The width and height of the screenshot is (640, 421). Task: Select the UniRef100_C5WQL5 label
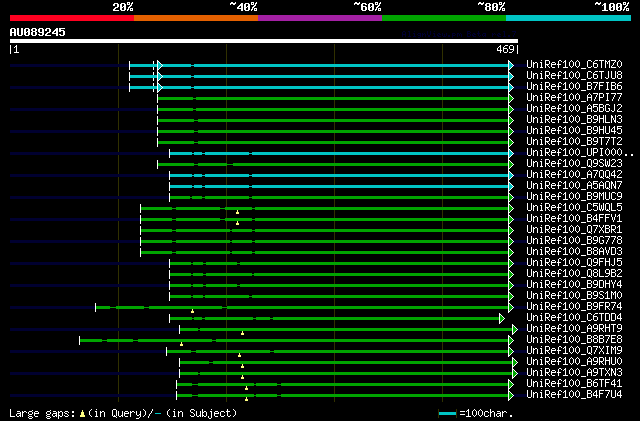(574, 208)
